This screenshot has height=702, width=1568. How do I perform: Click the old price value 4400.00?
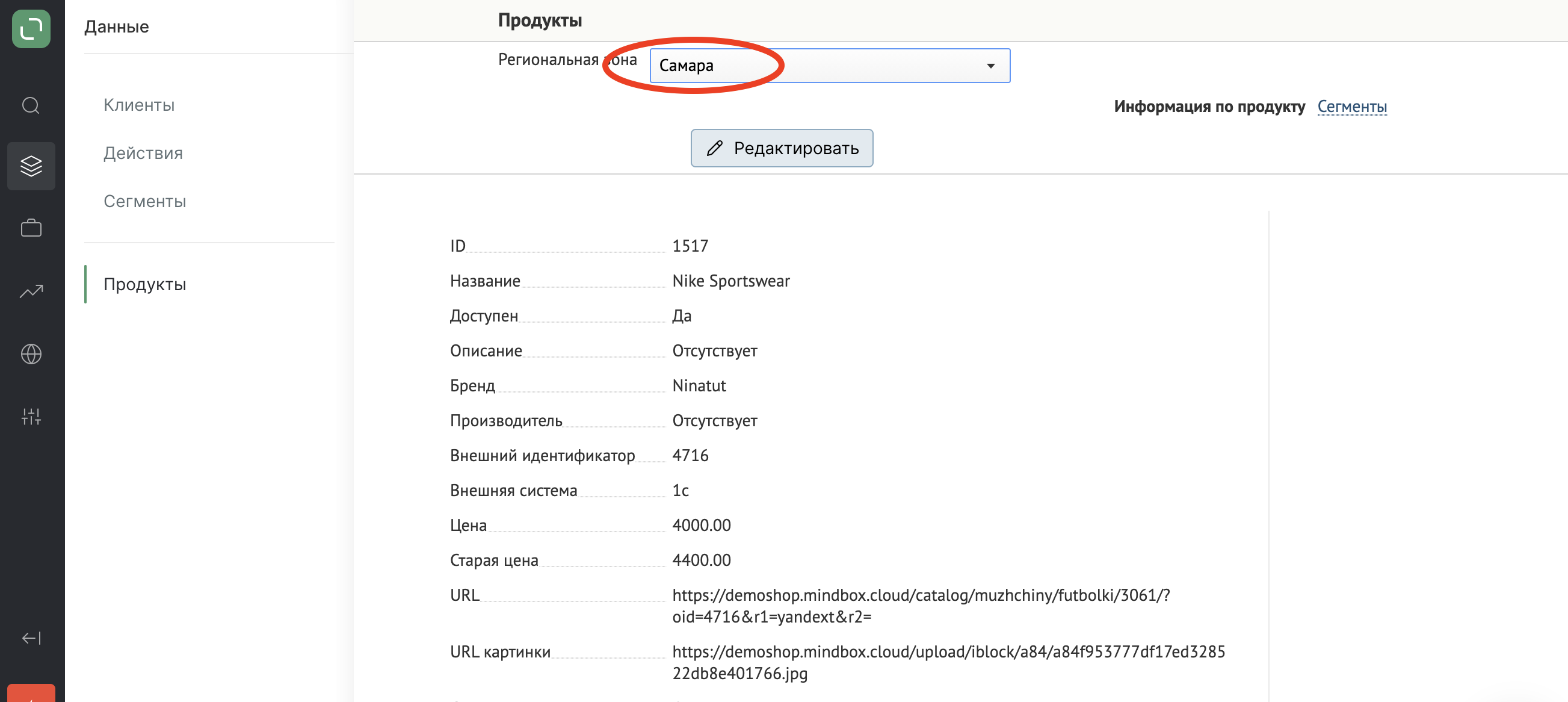click(701, 560)
